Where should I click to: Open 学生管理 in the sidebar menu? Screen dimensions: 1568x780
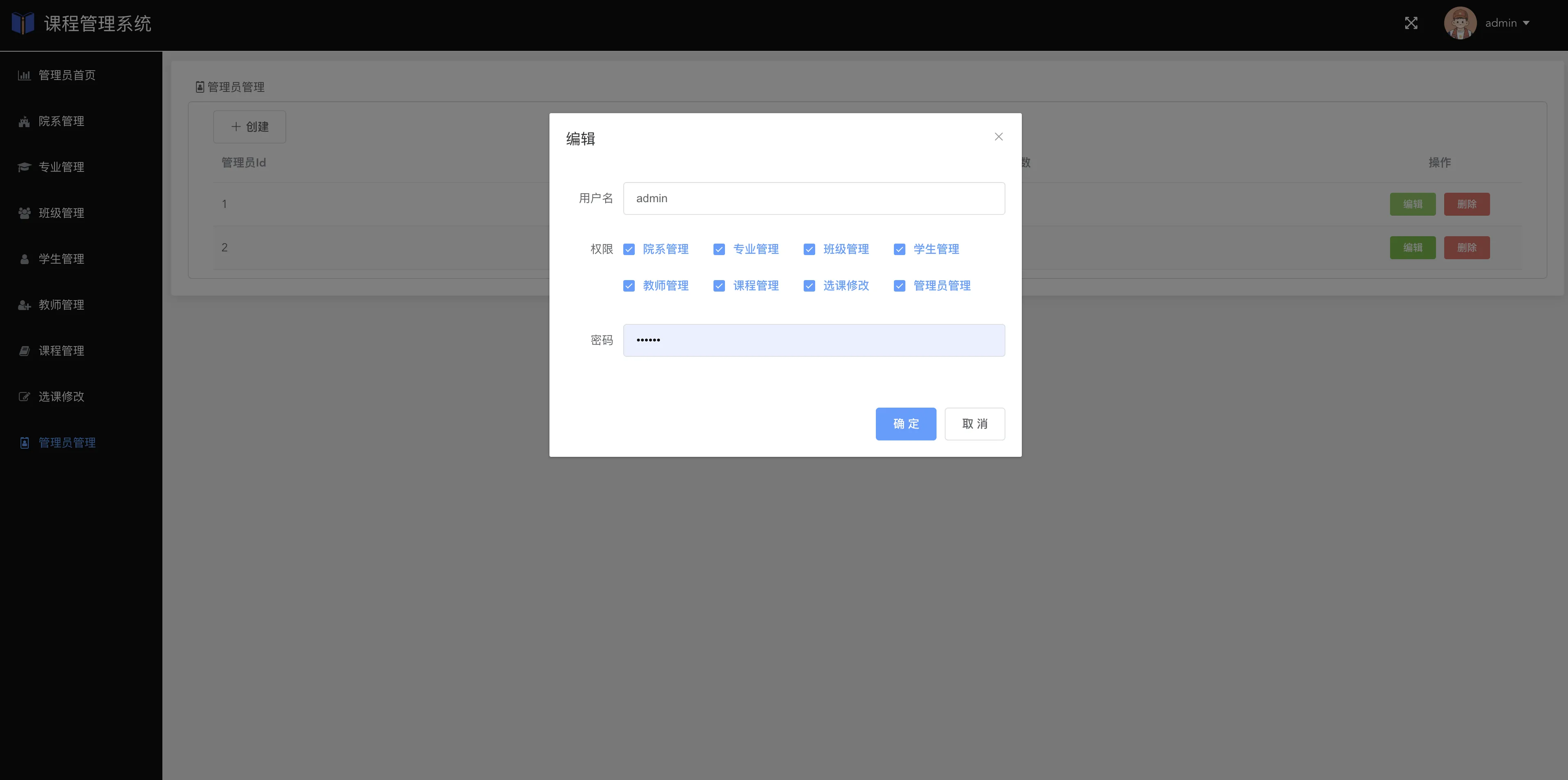tap(61, 259)
